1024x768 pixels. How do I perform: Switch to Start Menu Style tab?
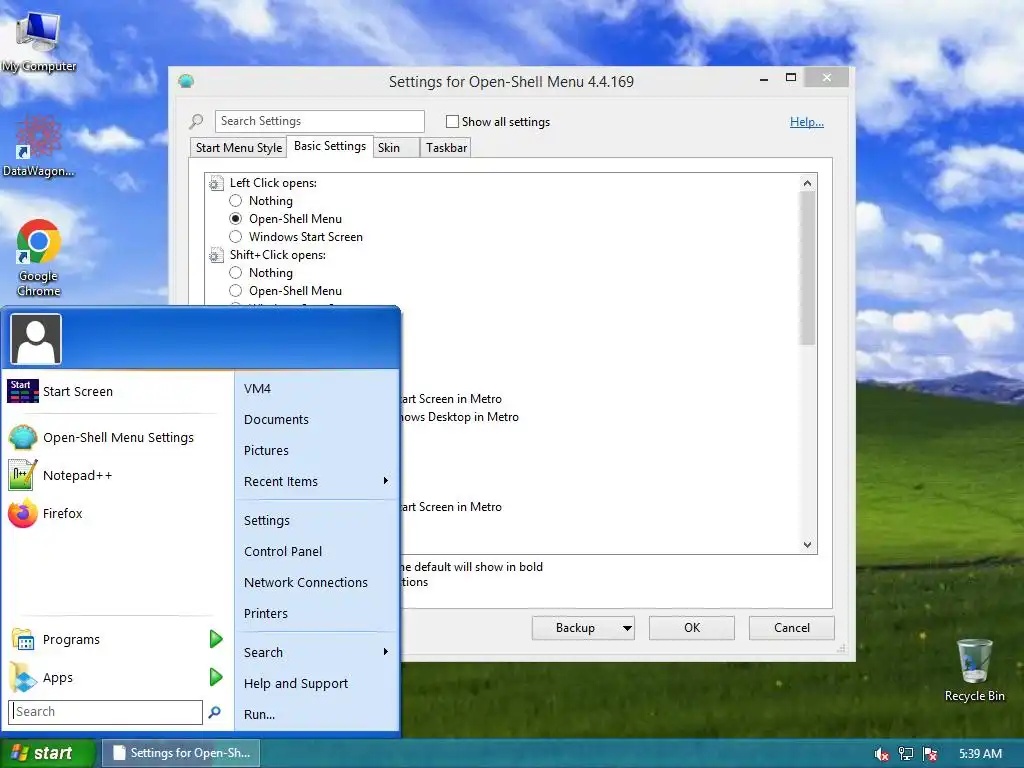pos(239,148)
